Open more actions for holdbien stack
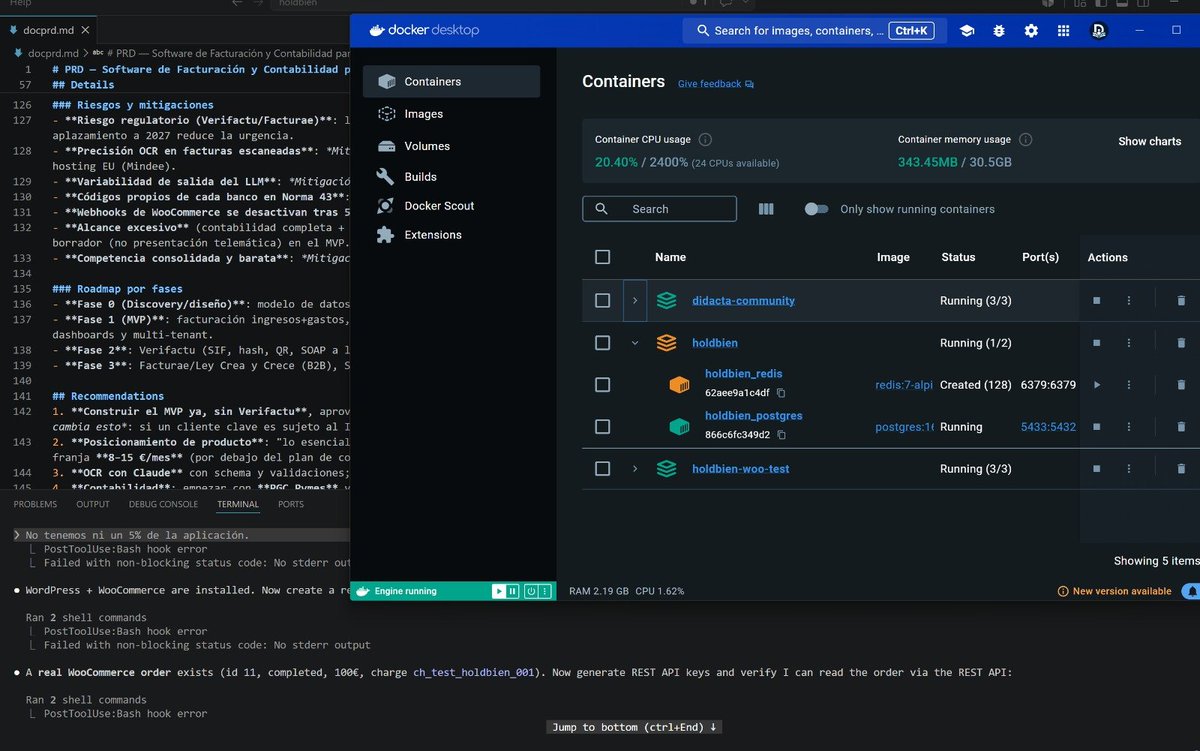Viewport: 1200px width, 751px height. (x=1129, y=343)
